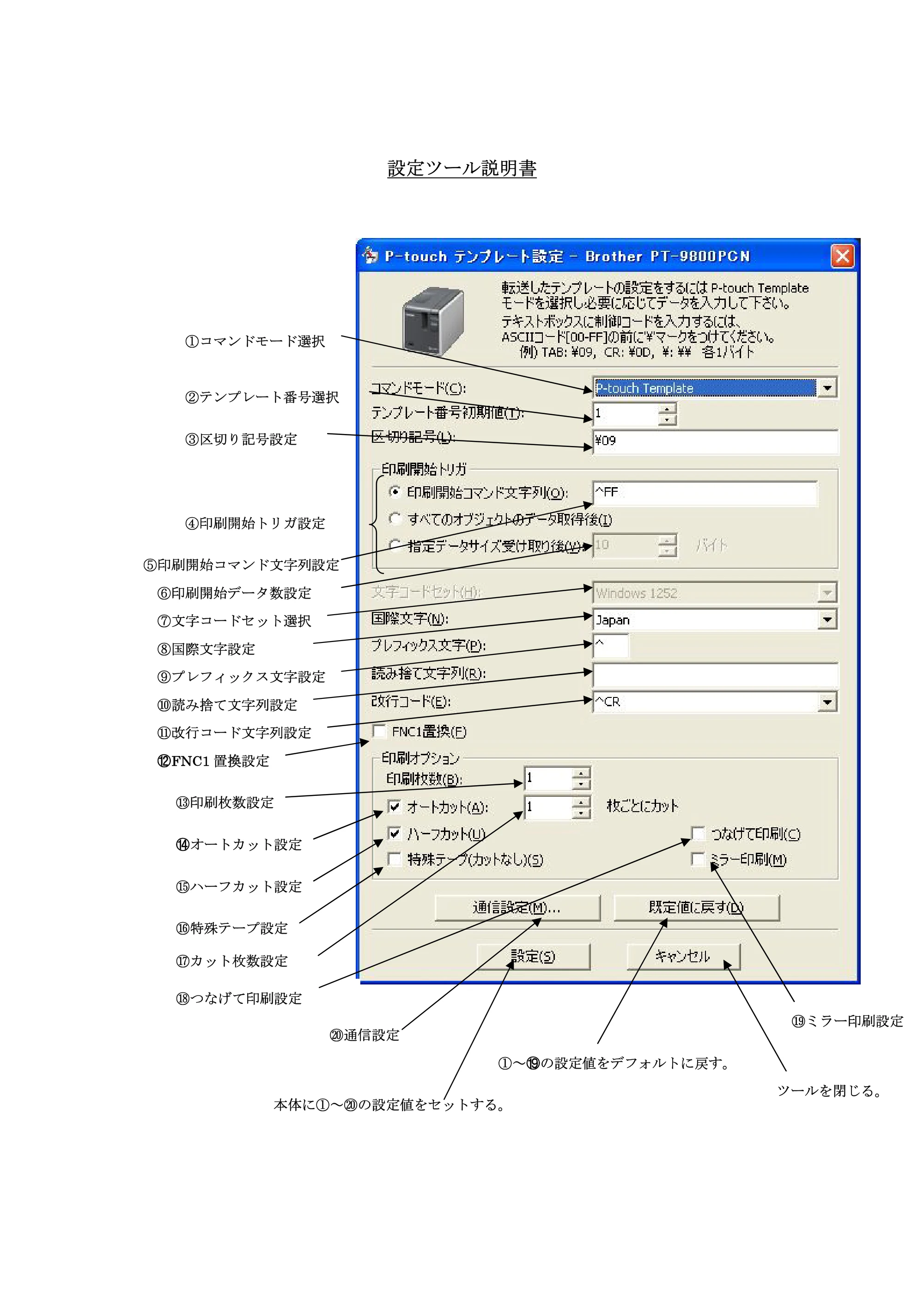The height and width of the screenshot is (1308, 924).
Task: Uncheck the ハーフカット checkbox
Action: [394, 833]
